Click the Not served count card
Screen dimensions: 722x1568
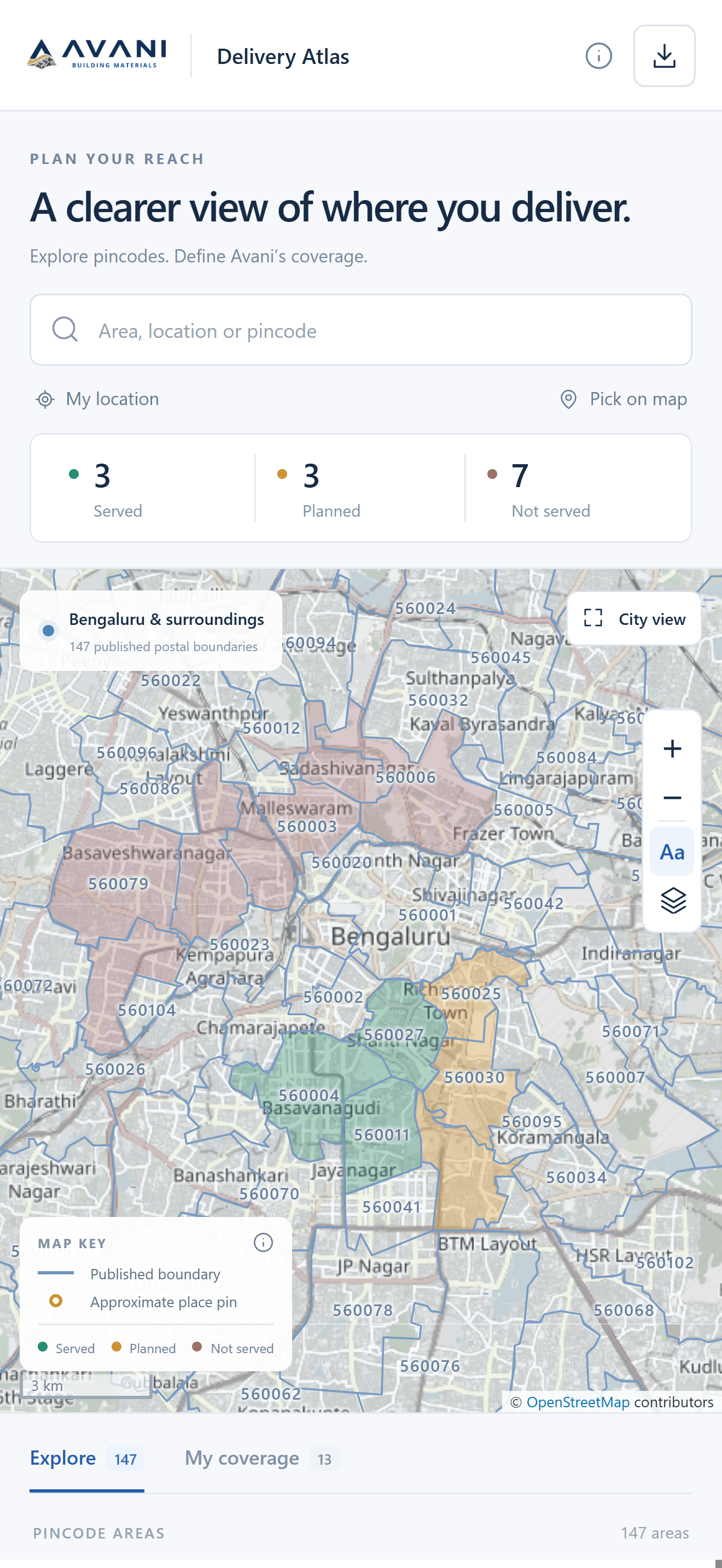tap(578, 488)
